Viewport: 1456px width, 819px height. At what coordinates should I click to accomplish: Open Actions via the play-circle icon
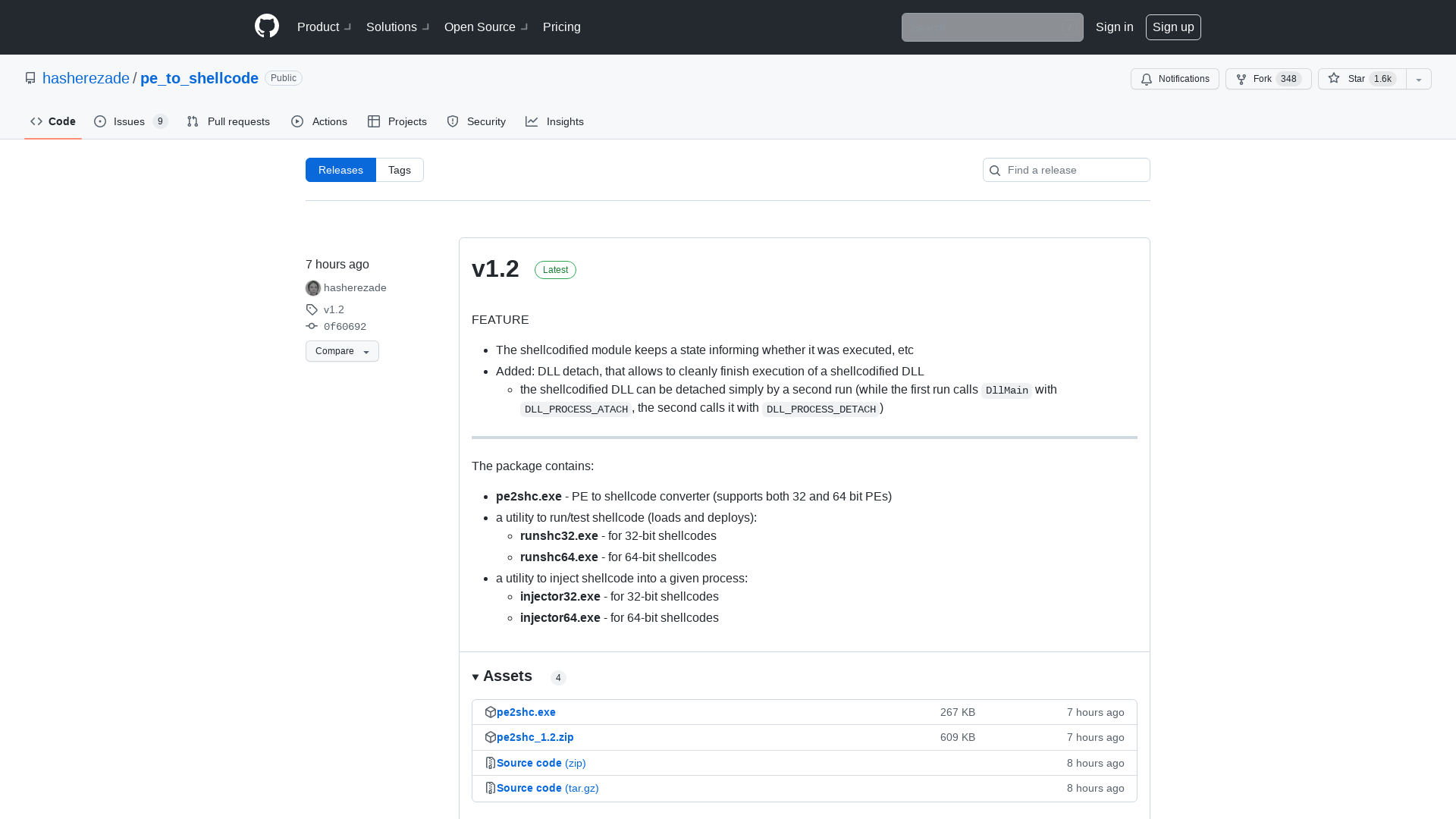[x=298, y=121]
